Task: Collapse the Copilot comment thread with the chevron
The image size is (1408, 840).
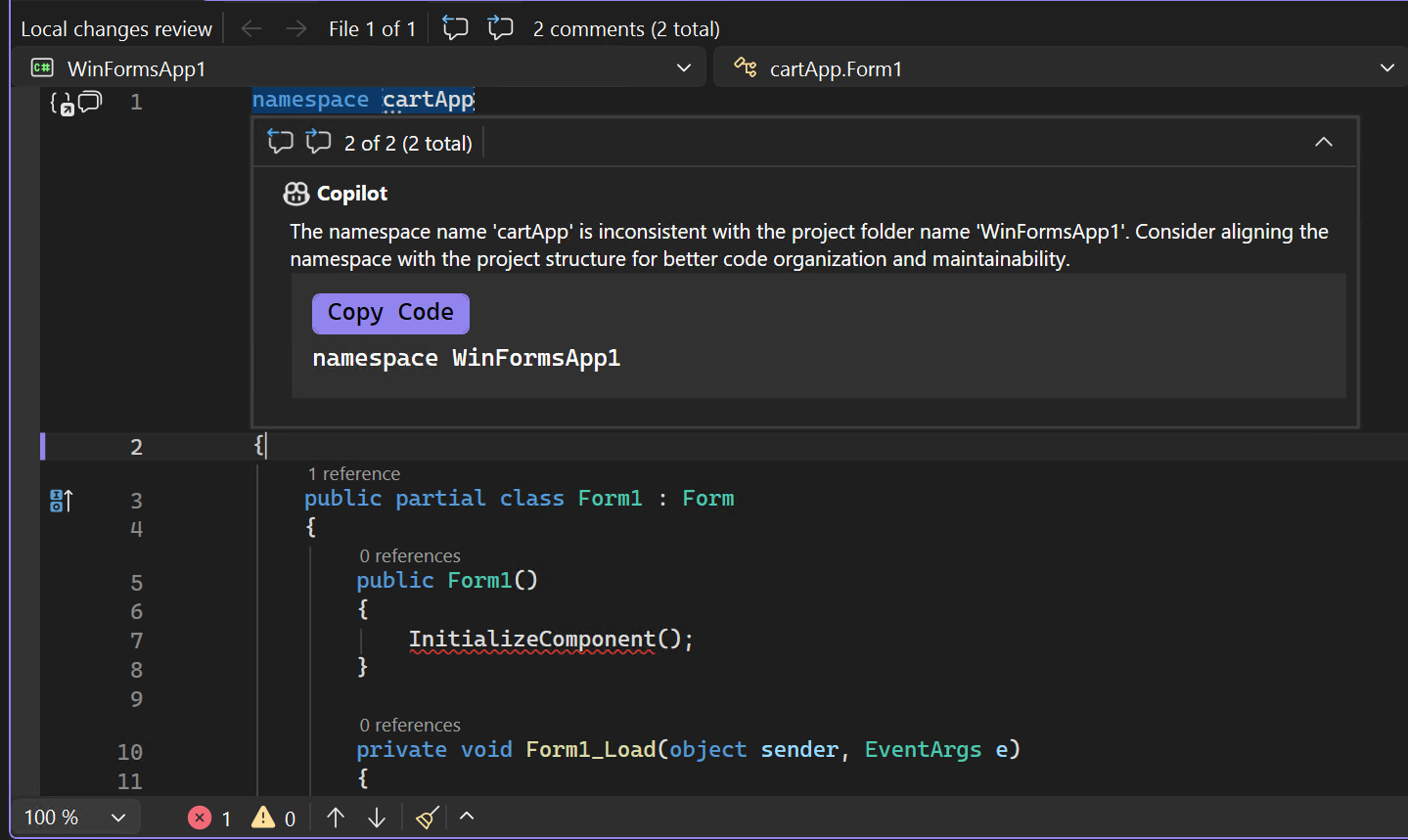Action: 1323,142
